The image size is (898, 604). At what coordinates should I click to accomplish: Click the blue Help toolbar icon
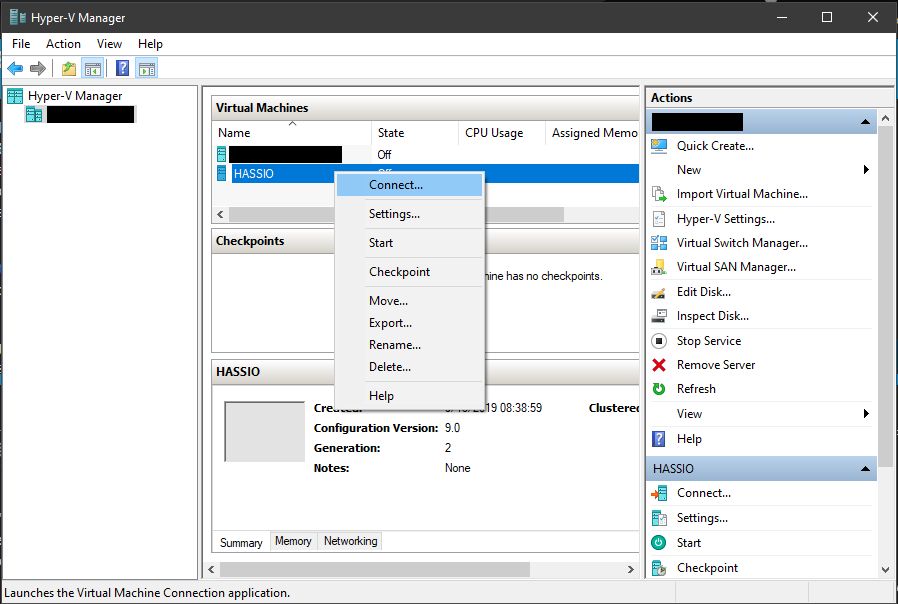[x=122, y=69]
